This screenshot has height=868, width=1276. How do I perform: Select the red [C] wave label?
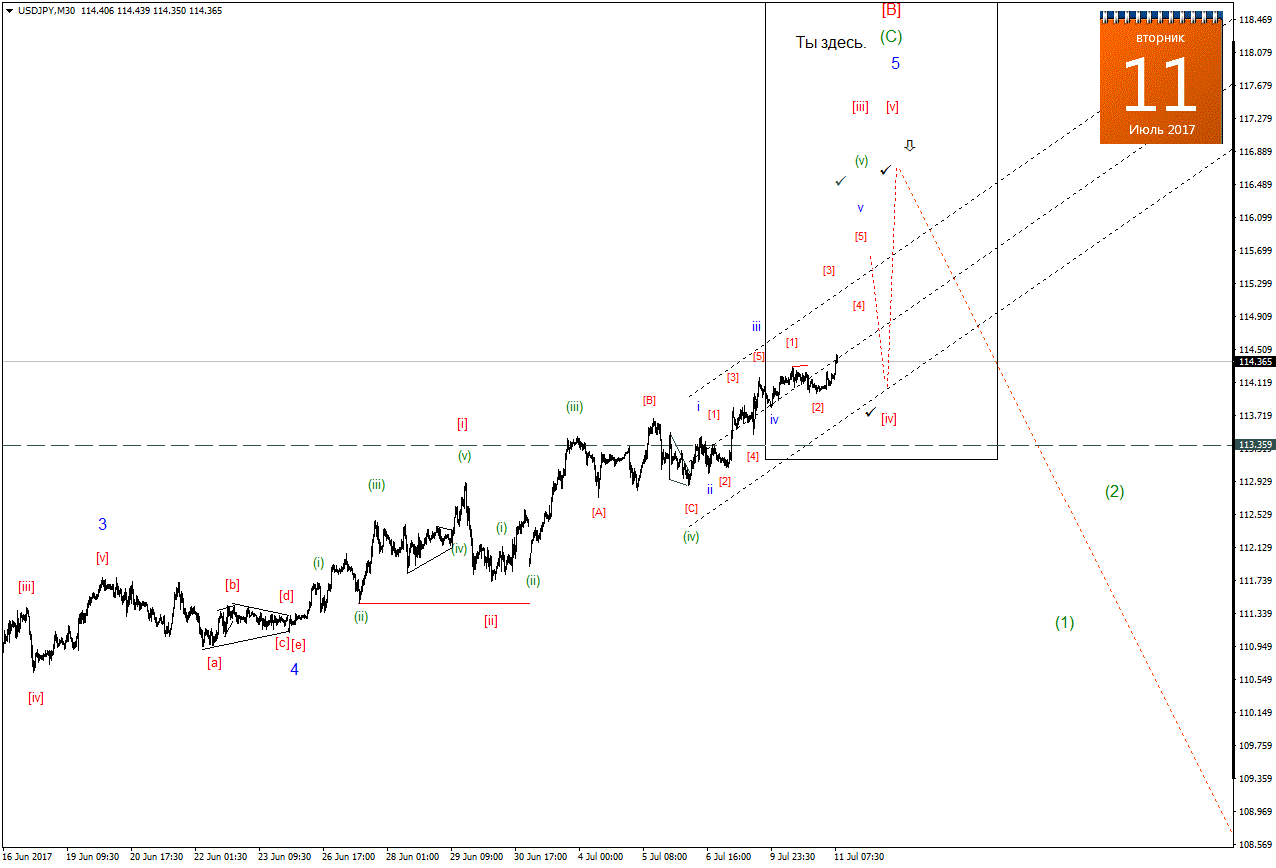(691, 508)
